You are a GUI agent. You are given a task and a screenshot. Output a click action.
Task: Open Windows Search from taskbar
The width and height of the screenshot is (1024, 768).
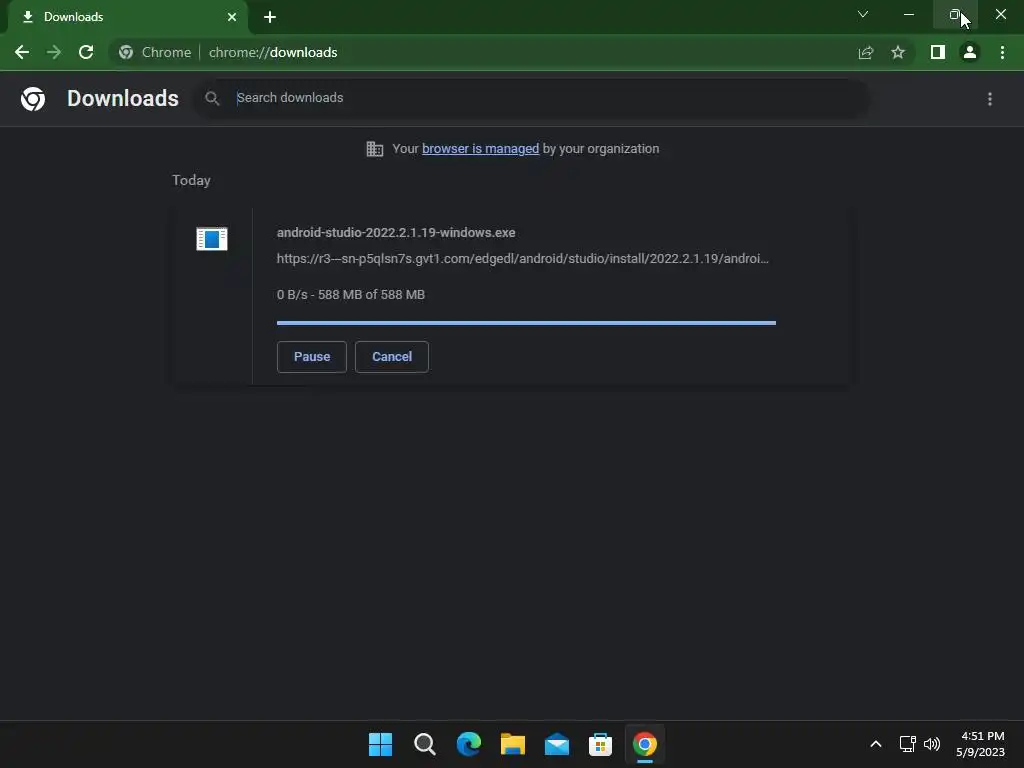point(424,744)
